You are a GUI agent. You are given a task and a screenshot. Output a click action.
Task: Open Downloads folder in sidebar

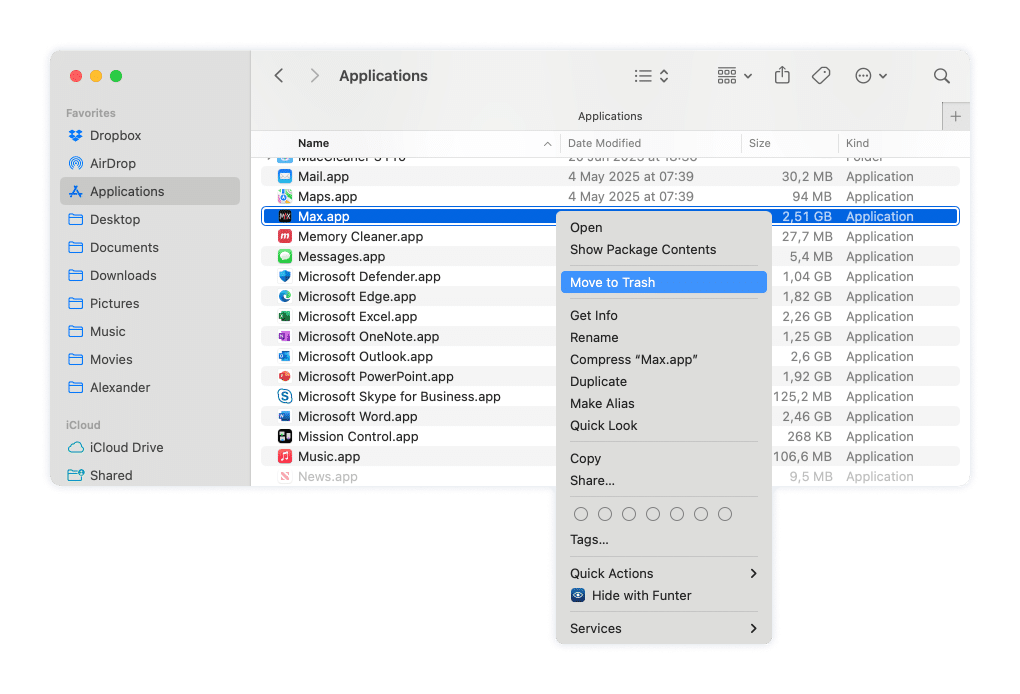[150, 275]
